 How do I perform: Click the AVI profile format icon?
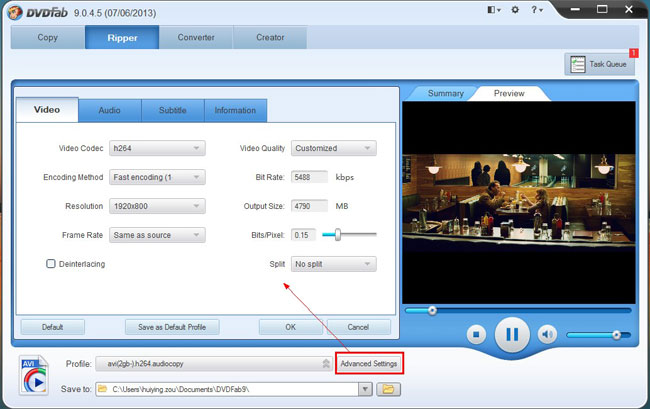point(34,375)
